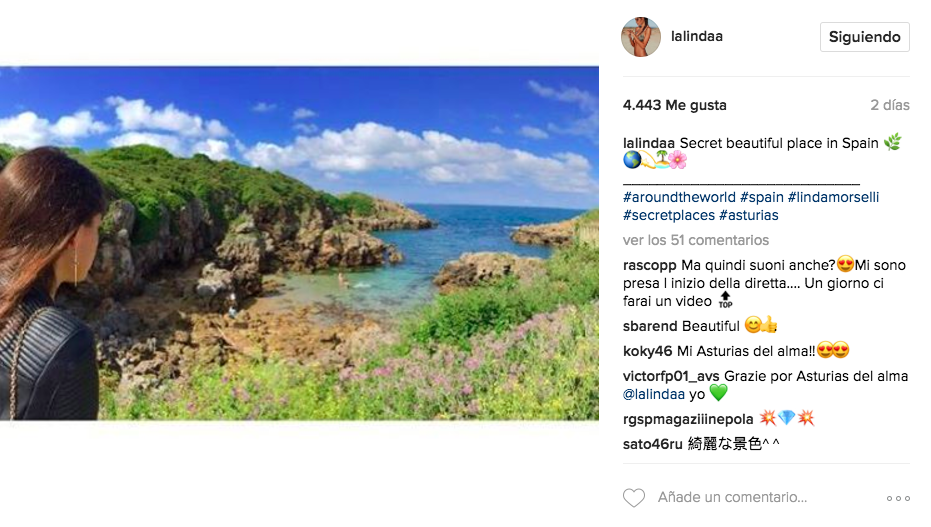Viewport: 931px width, 527px height.
Task: Expand all 51 comentarios
Action: pos(696,240)
